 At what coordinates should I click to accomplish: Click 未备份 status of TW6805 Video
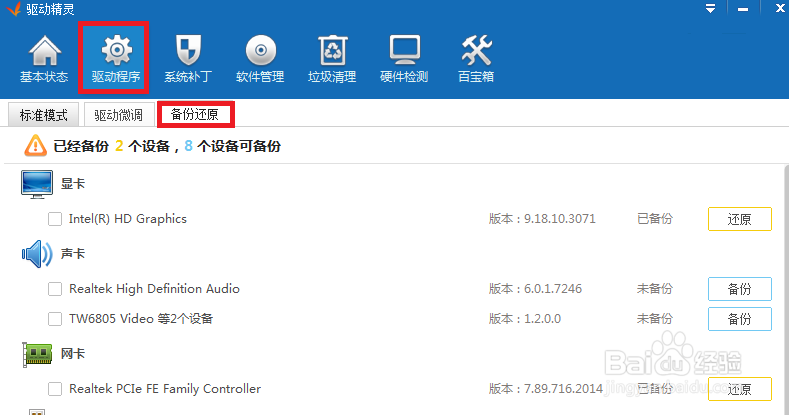pos(655,319)
